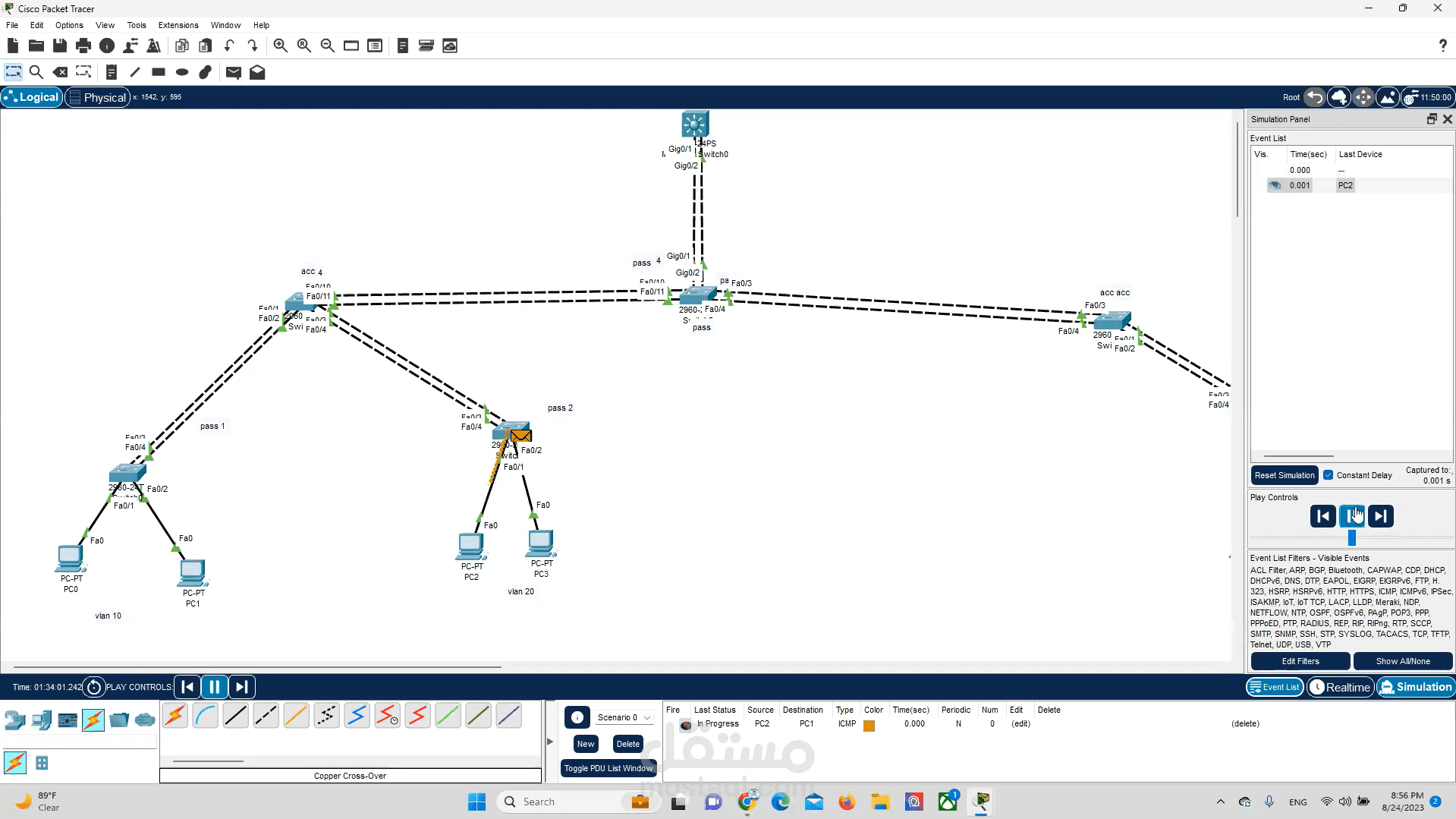This screenshot has height=819, width=1456.
Task: Adjust the simulation play speed slider
Action: point(1352,538)
